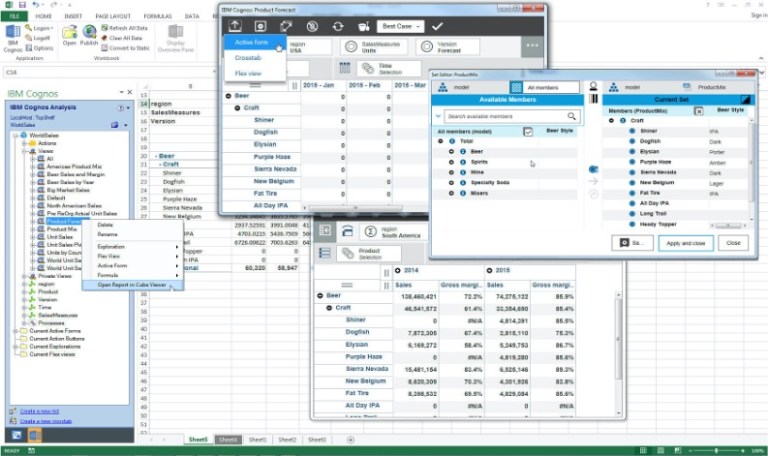768x456 pixels.
Task: Select the Beer Sales and Margin view in tree
Action: click(76, 174)
